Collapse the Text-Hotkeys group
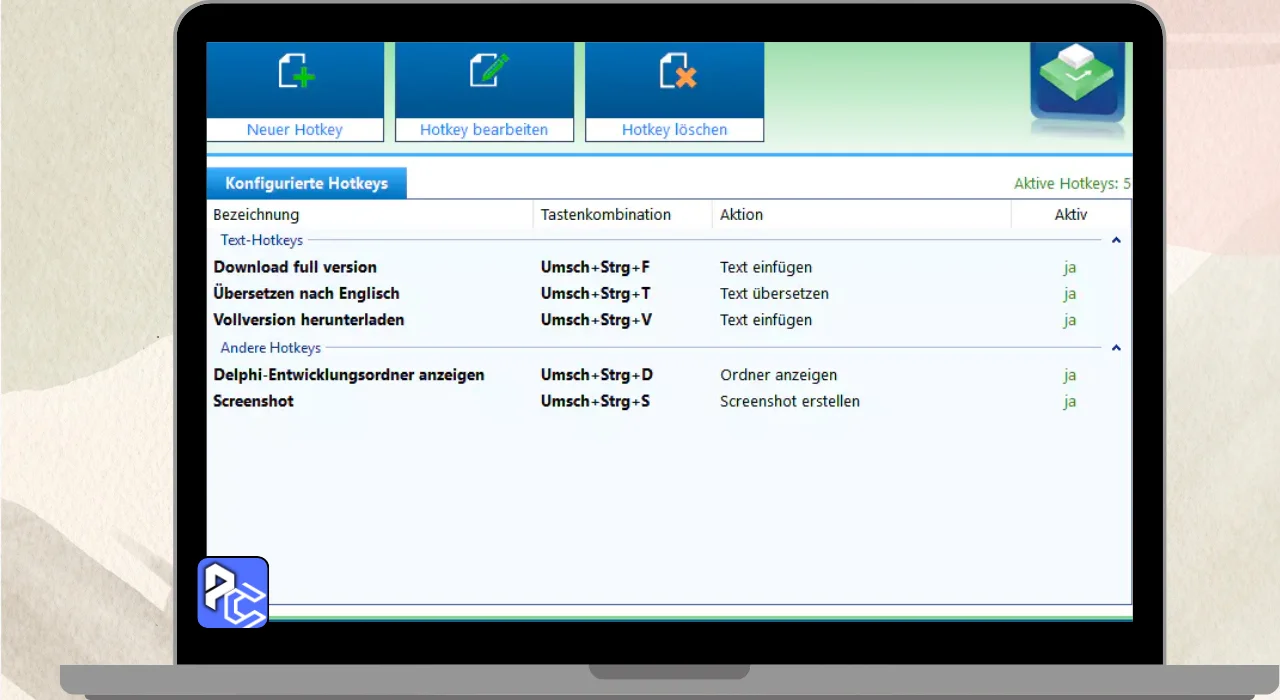1280x700 pixels. (x=1116, y=240)
